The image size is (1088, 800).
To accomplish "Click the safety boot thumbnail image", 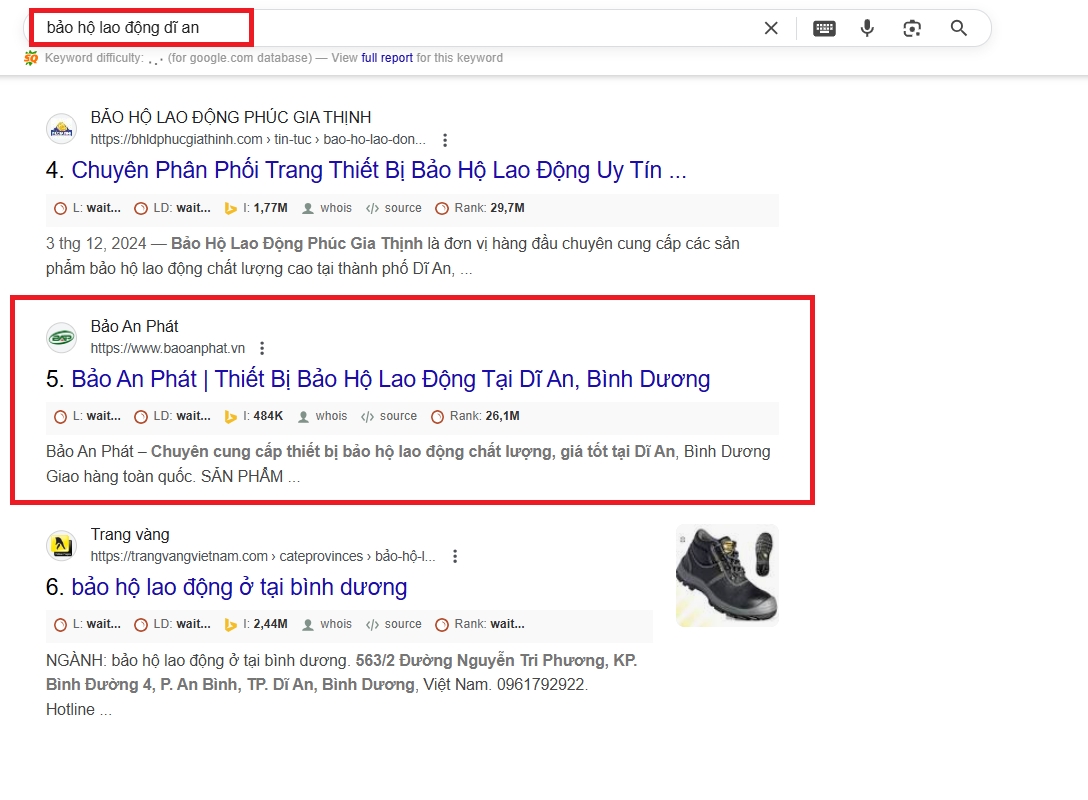I will coord(727,575).
